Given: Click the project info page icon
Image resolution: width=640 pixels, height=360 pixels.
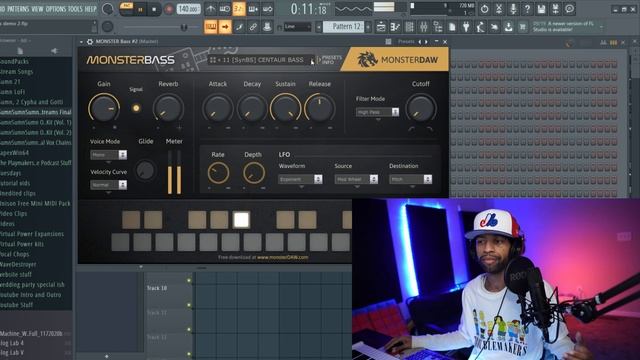Looking at the screenshot, I should [452, 27].
